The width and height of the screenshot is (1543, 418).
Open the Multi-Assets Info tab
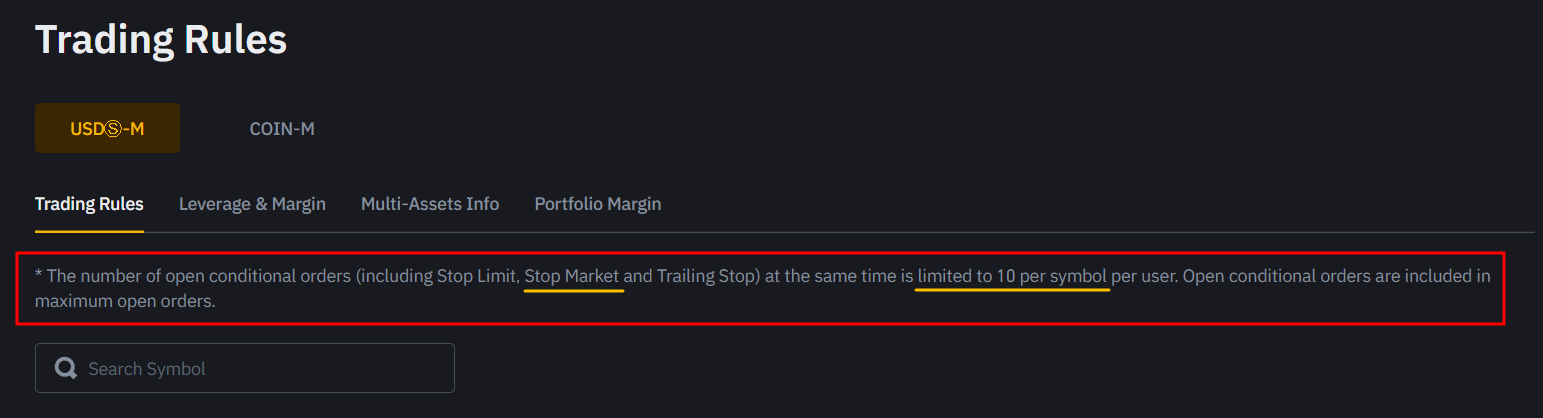click(x=430, y=204)
